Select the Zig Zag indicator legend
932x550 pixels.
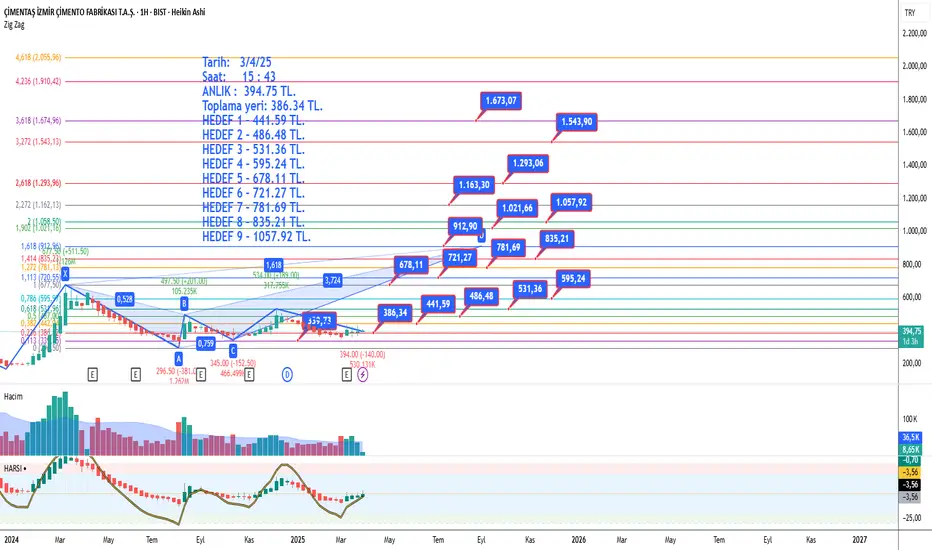[x=14, y=25]
